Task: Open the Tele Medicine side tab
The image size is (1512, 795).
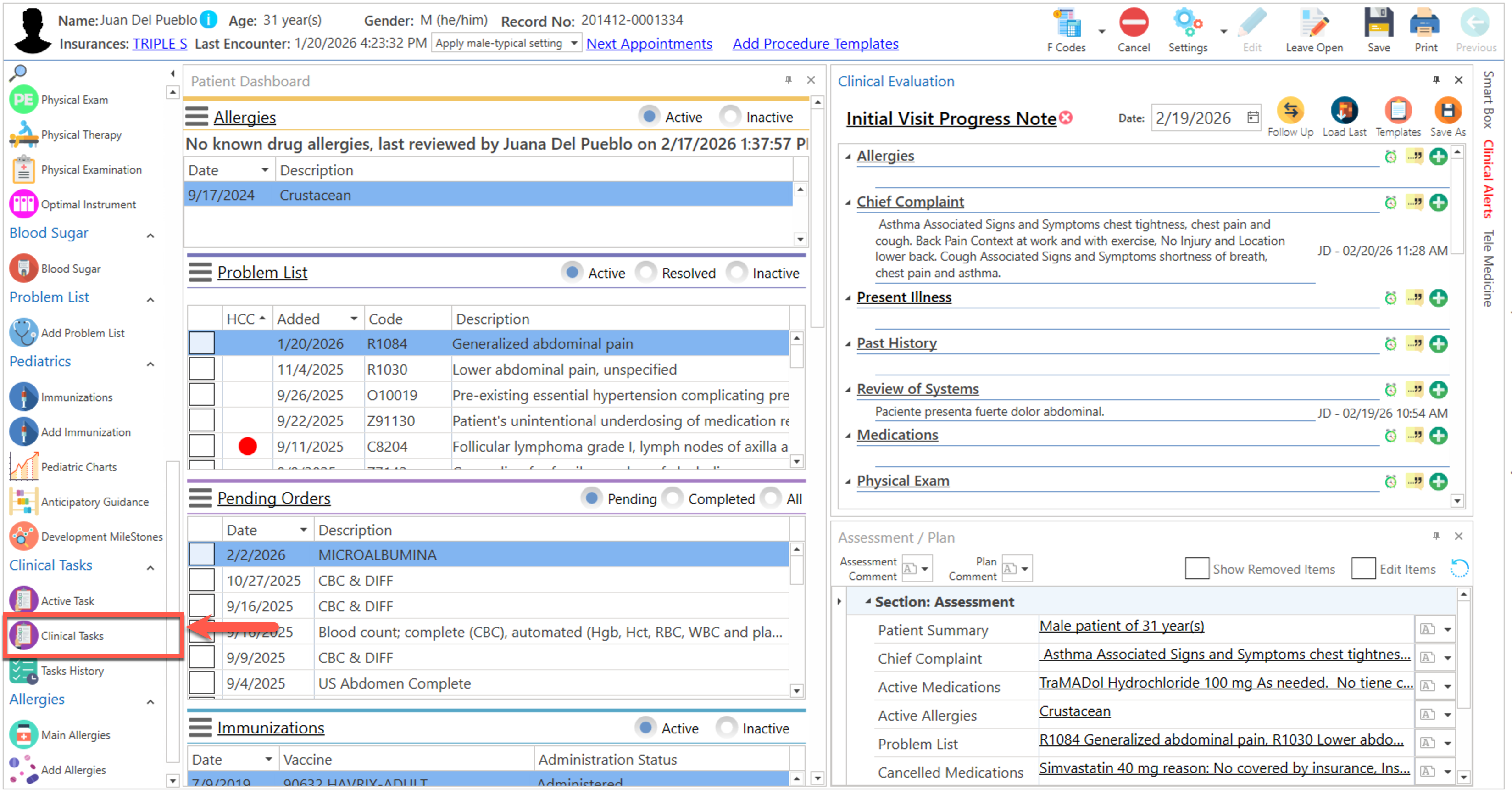Action: pos(1488,268)
